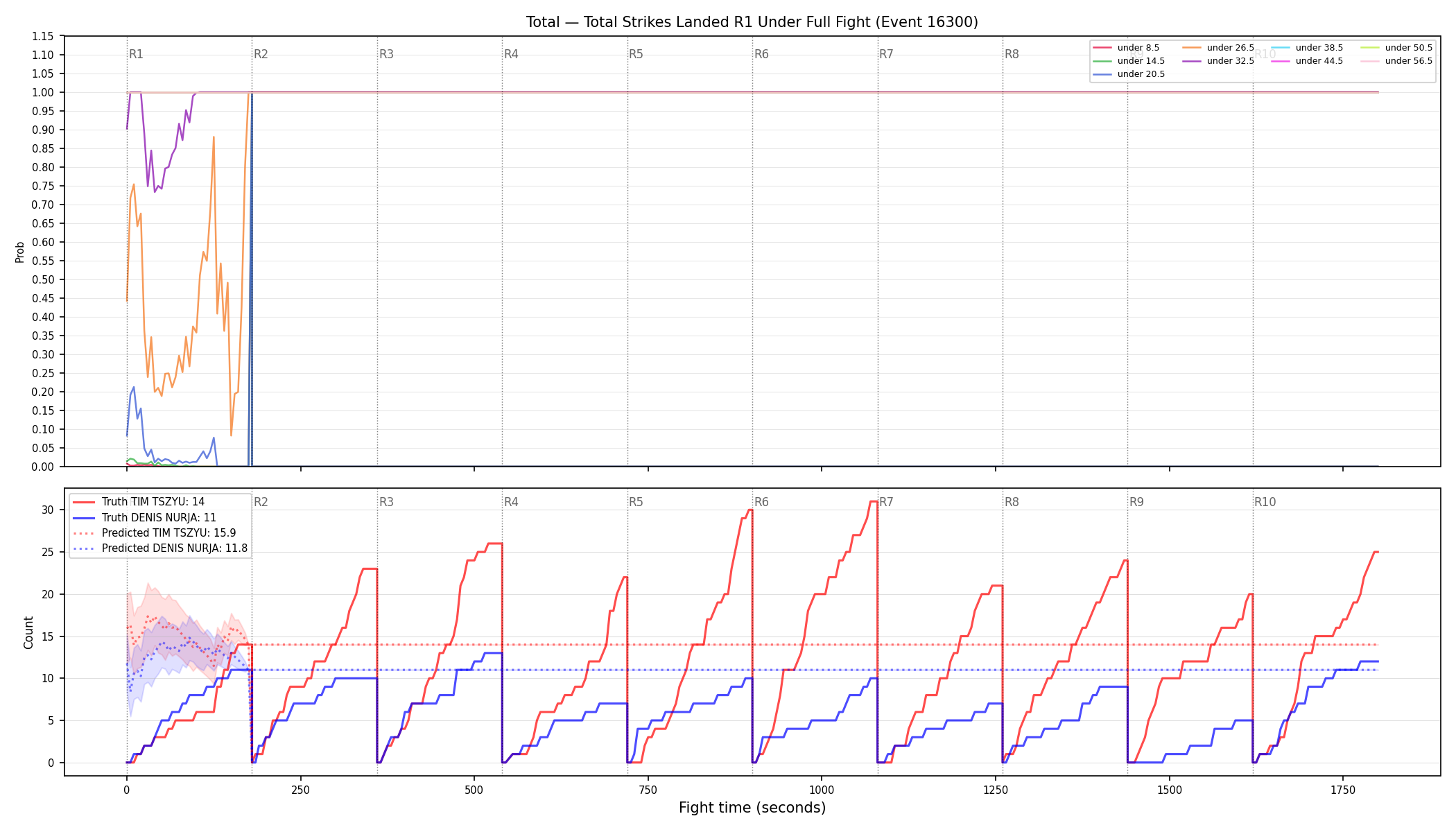The height and width of the screenshot is (832, 1456).
Task: Select 'Truth DENIS NURJA: 11' legend label
Action: coord(159,517)
